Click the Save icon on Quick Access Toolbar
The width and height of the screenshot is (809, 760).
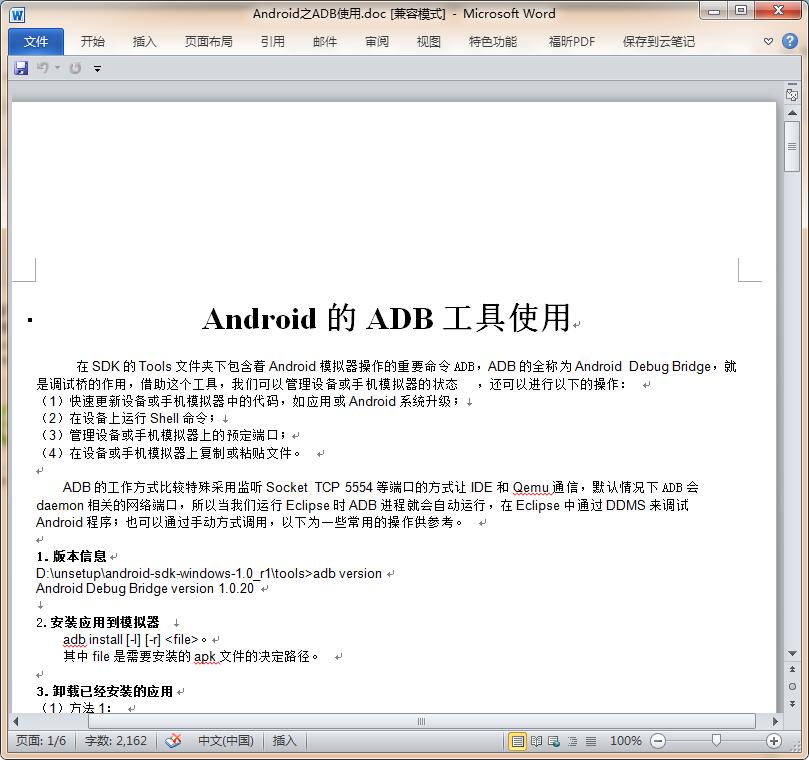click(21, 67)
